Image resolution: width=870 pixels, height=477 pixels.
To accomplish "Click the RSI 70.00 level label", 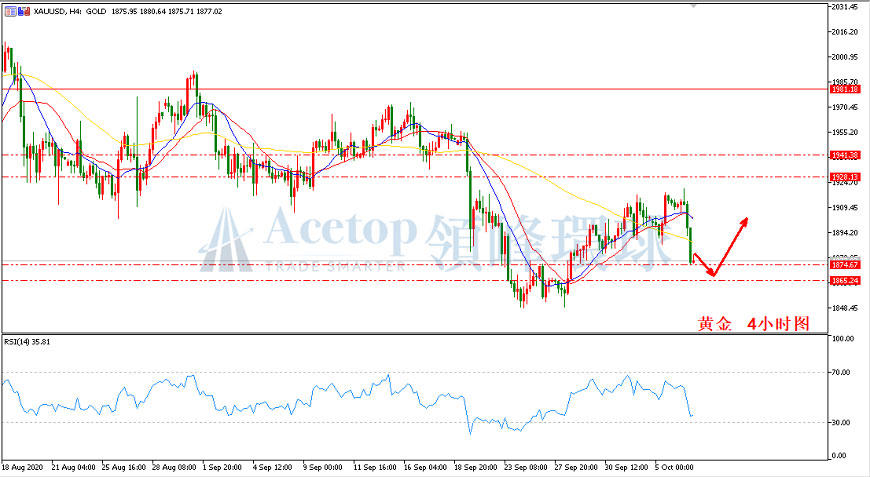I will (x=841, y=373).
